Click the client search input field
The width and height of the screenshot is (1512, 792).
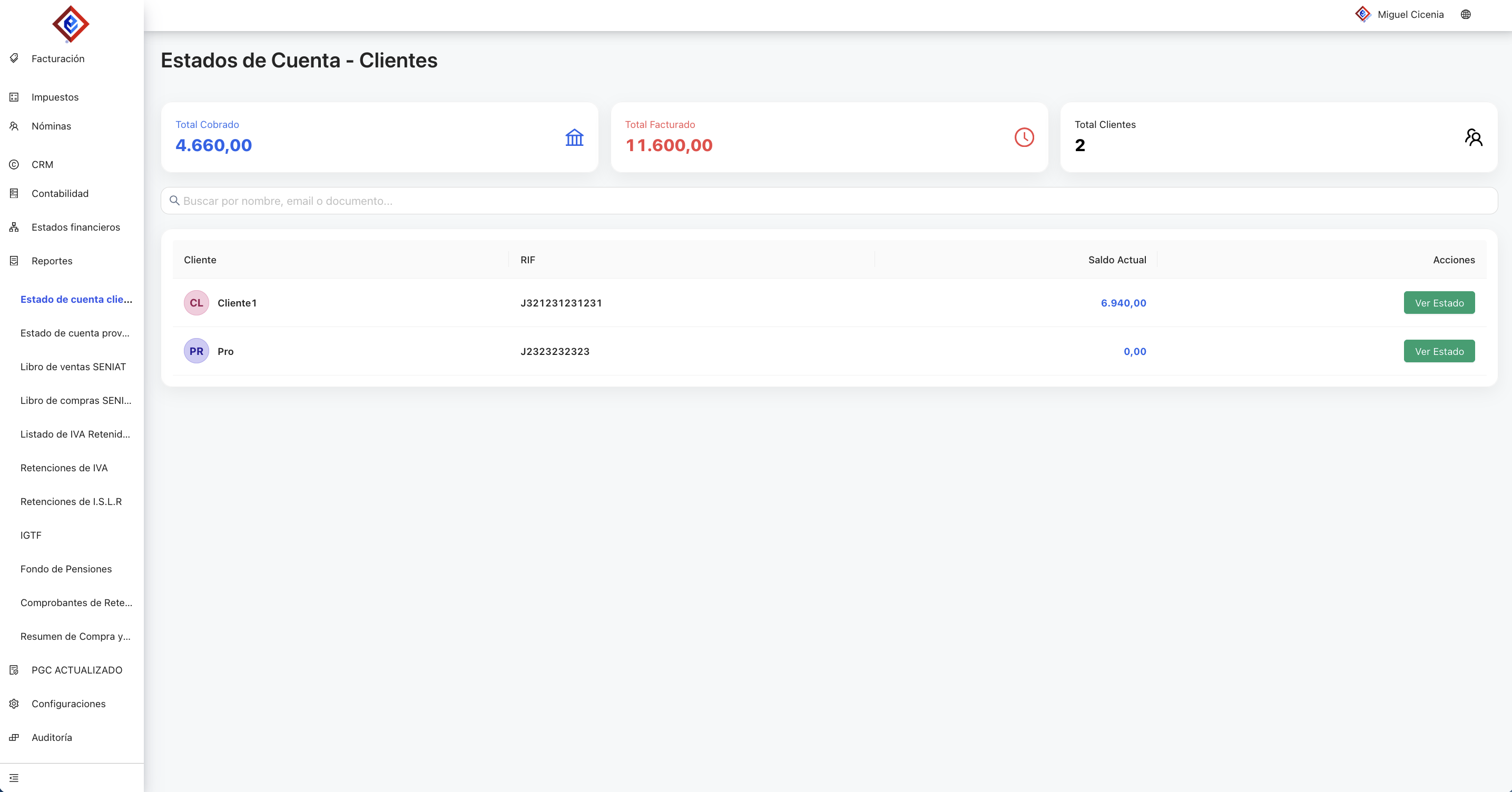pyautogui.click(x=829, y=201)
